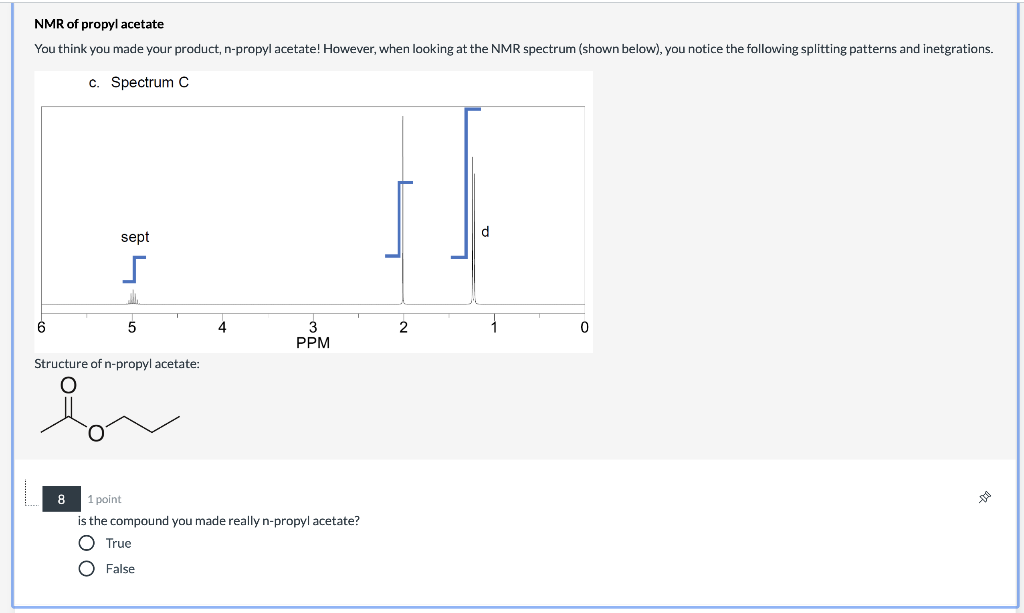This screenshot has width=1024, height=613.
Task: Click the PPM axis label
Action: tap(313, 343)
